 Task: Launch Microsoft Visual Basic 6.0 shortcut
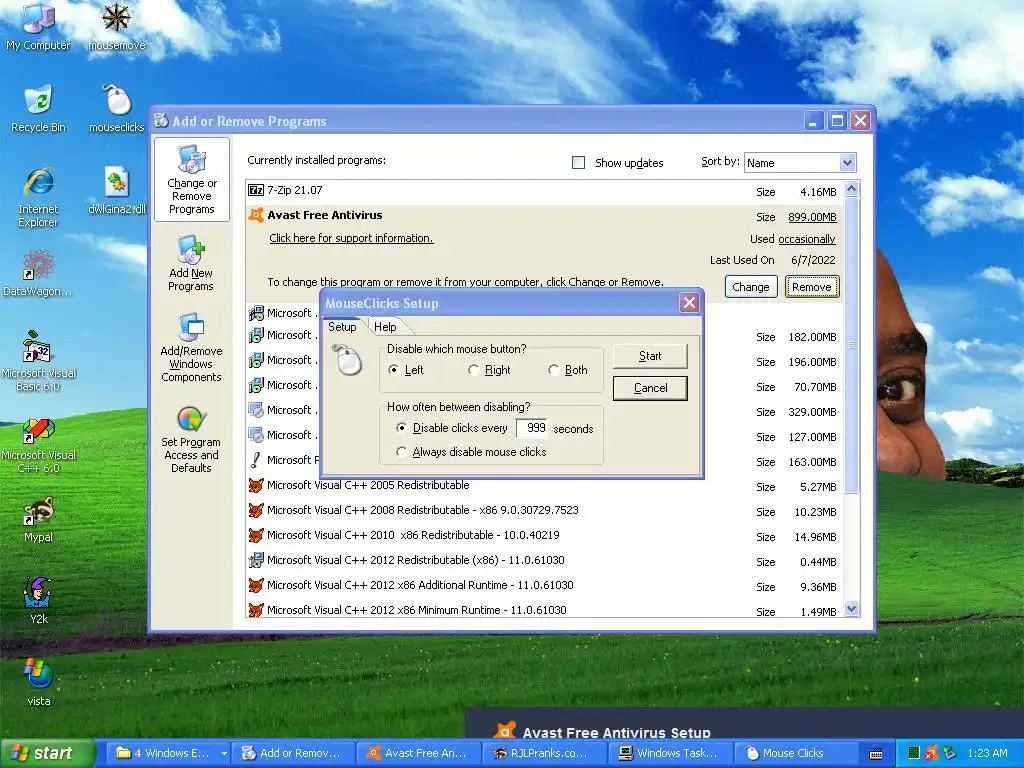[38, 361]
